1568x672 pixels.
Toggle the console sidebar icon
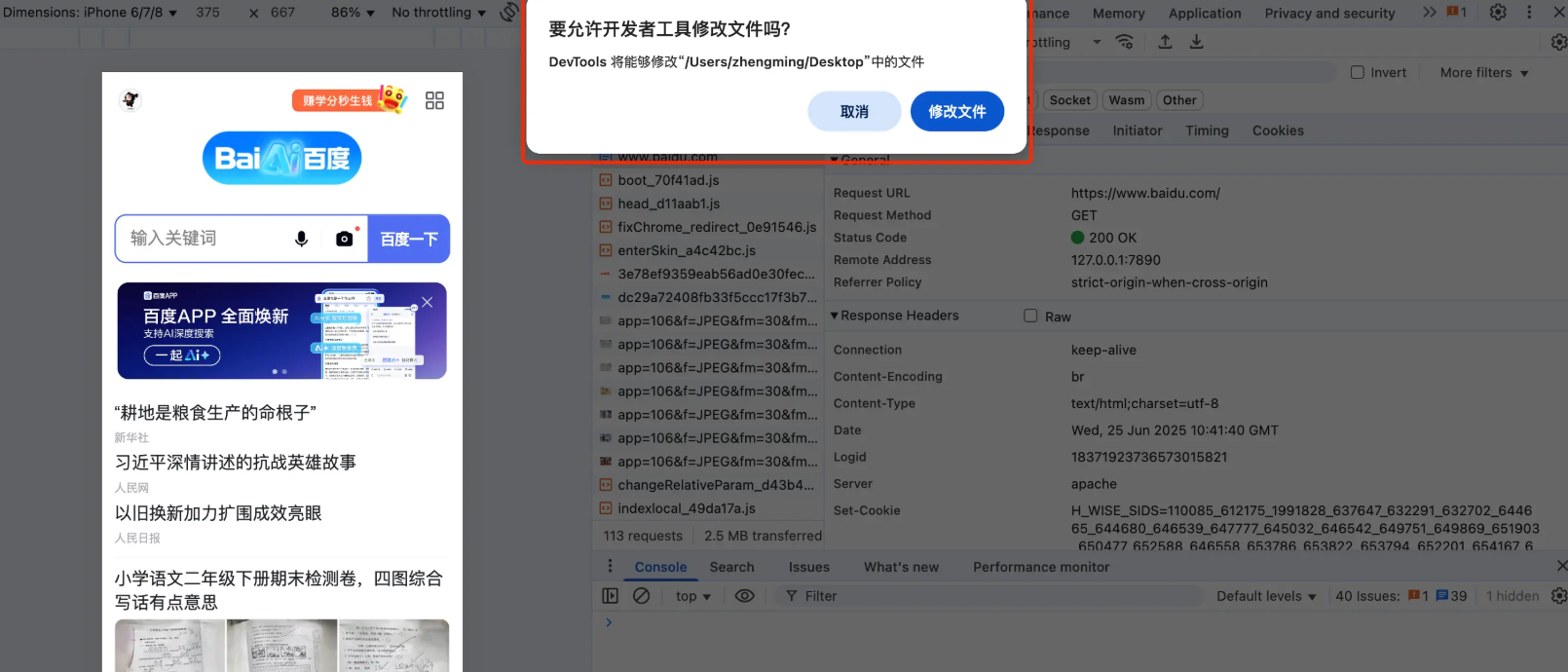click(610, 596)
